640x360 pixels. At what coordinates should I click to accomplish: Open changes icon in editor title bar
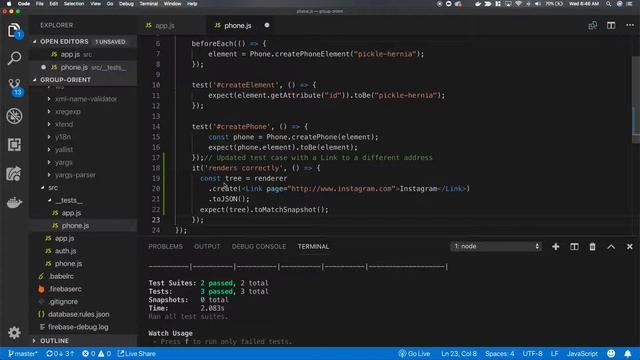click(592, 25)
